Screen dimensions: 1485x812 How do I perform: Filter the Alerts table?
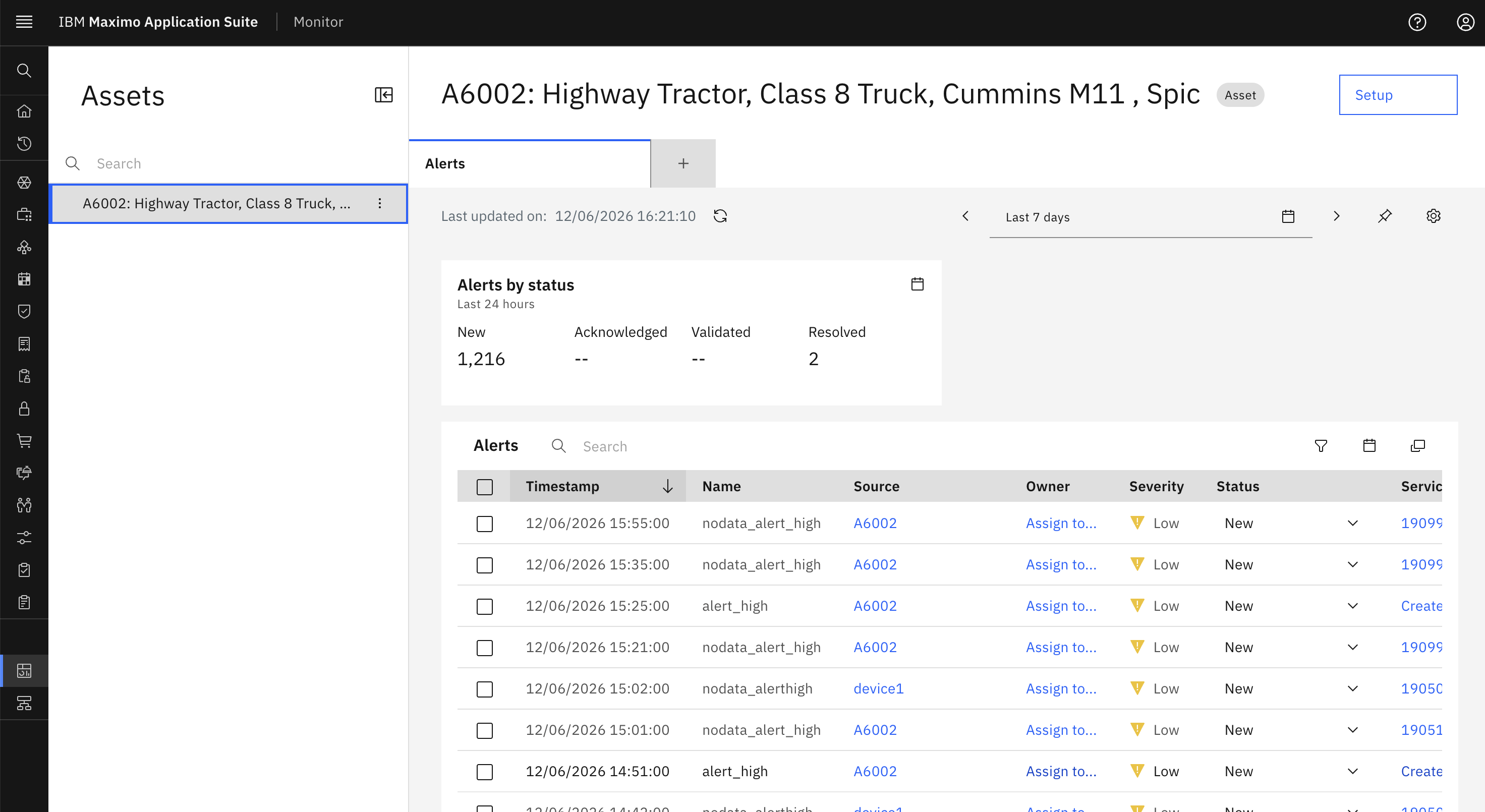1321,445
